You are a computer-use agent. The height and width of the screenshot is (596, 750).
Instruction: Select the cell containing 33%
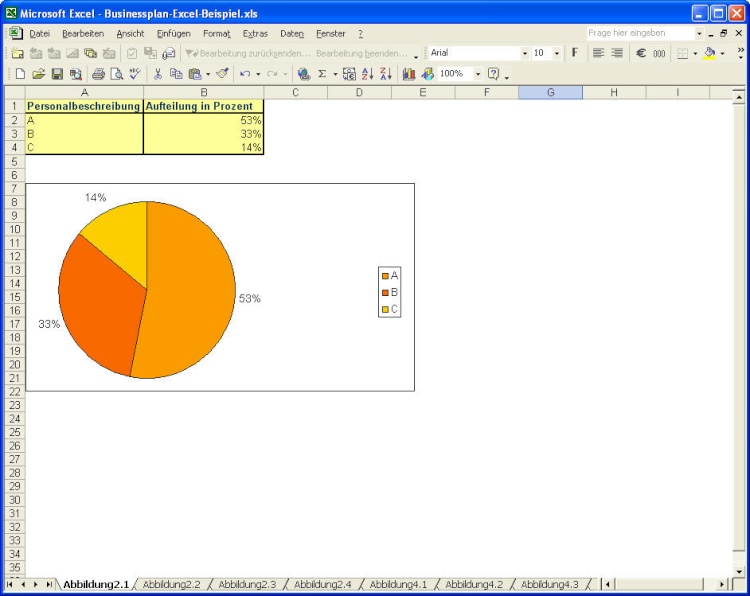[203, 134]
